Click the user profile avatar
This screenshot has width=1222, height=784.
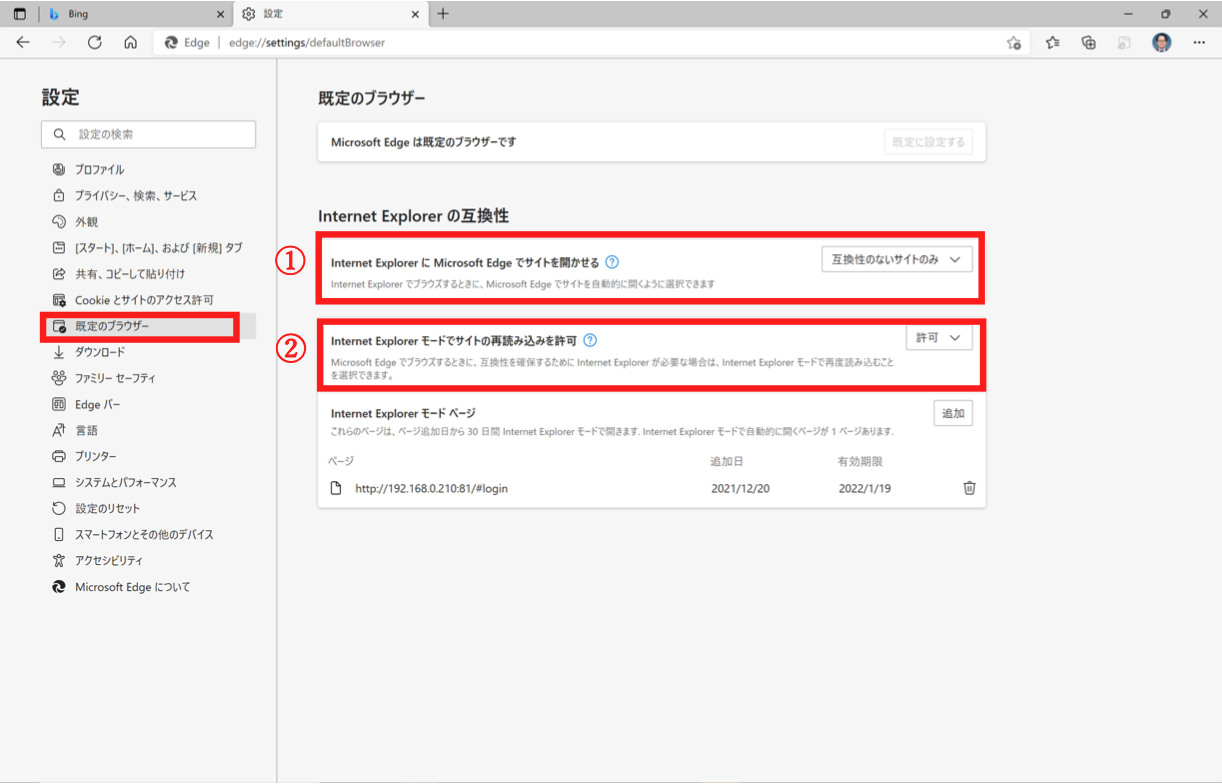pyautogui.click(x=1161, y=43)
